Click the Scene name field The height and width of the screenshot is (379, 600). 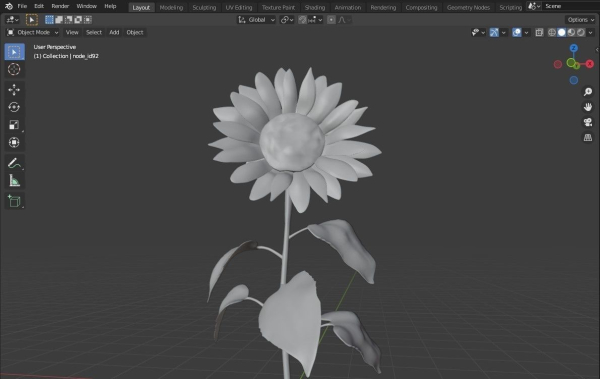click(570, 6)
